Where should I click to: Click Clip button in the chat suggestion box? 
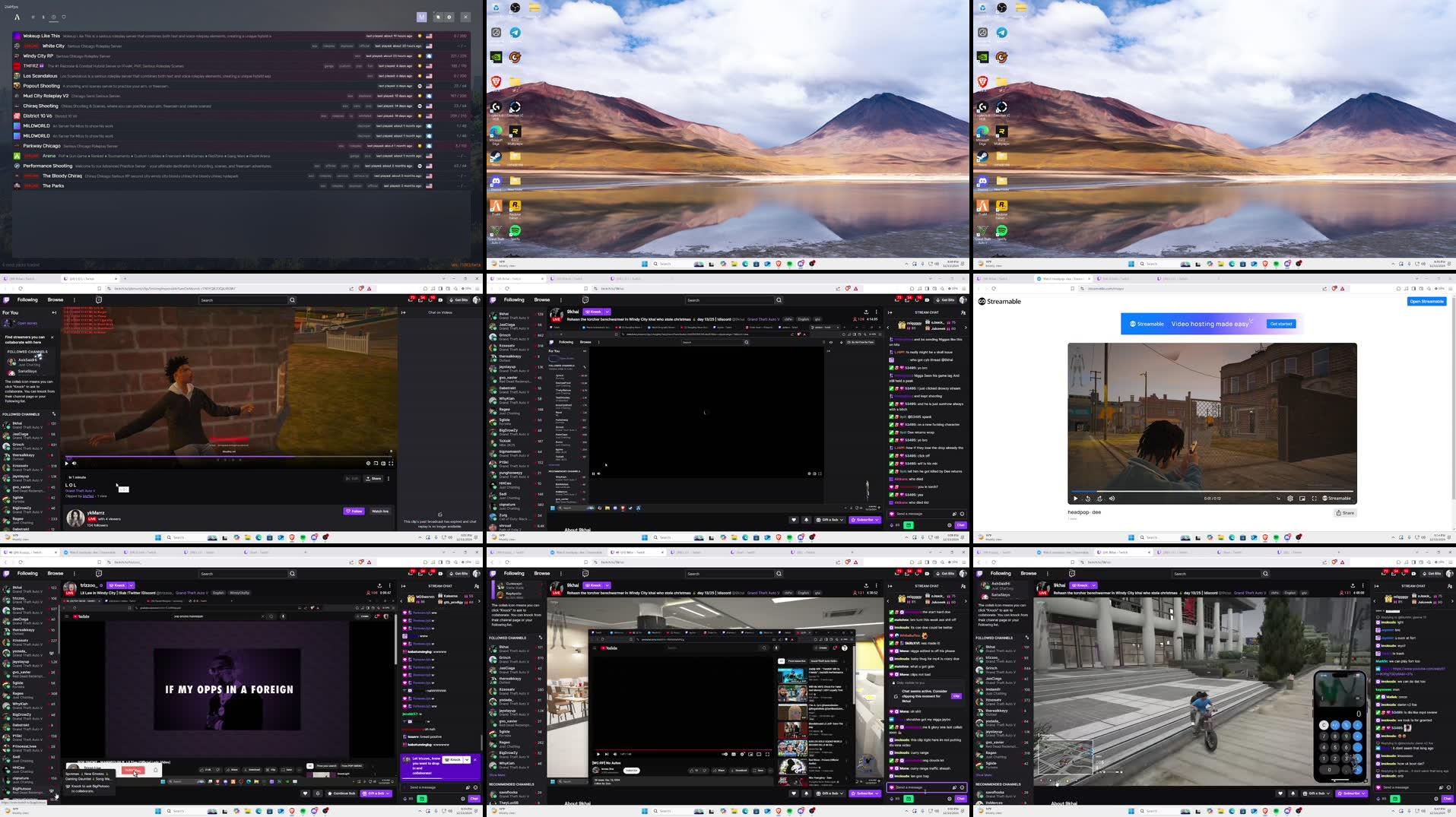click(x=956, y=696)
